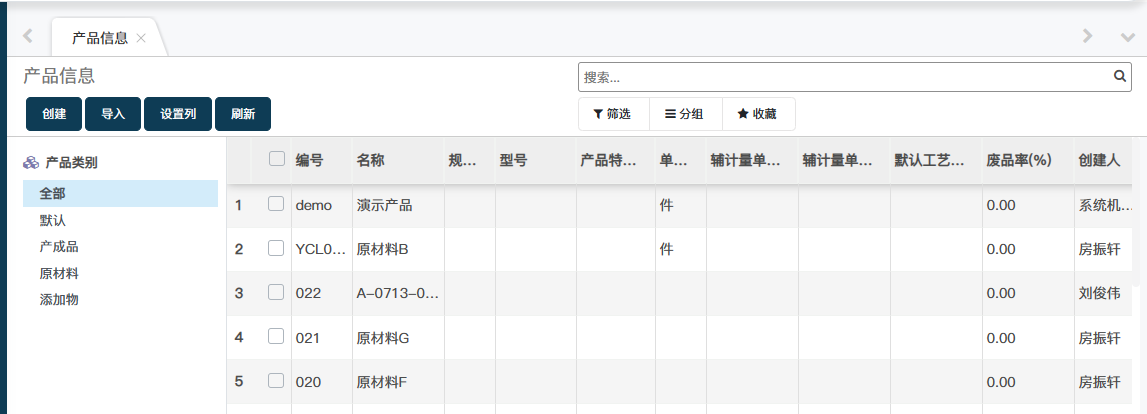
Task: Select checkbox for row 022
Action: pyautogui.click(x=276, y=292)
